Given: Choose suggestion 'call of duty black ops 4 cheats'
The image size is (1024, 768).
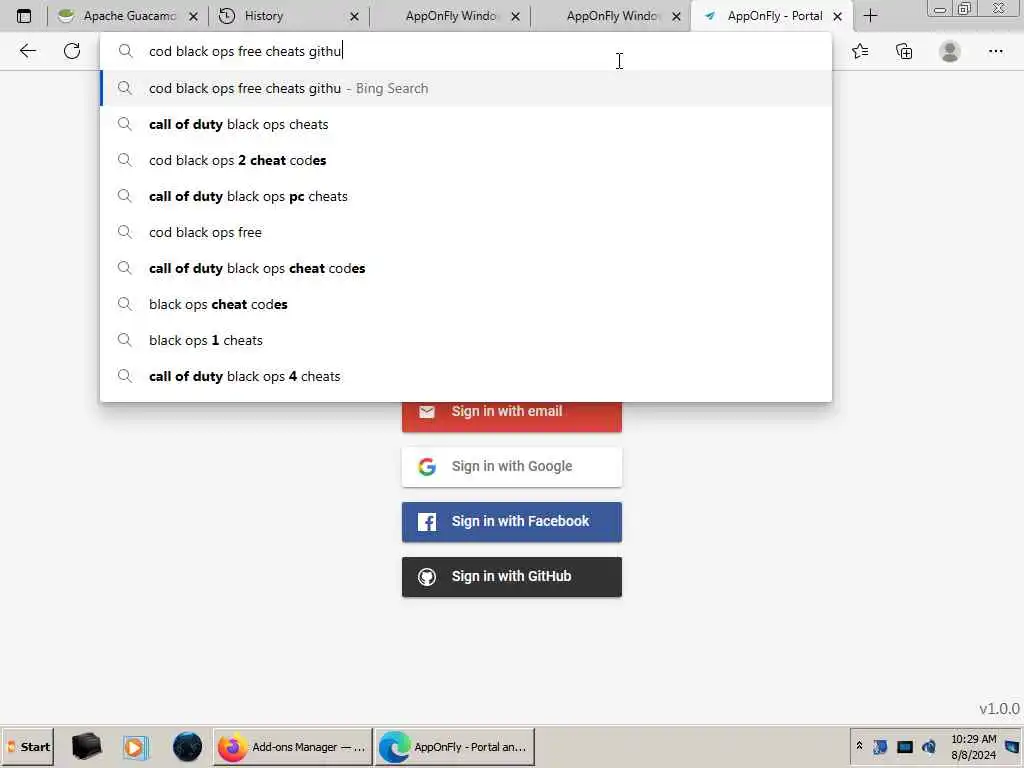Looking at the screenshot, I should tap(466, 376).
